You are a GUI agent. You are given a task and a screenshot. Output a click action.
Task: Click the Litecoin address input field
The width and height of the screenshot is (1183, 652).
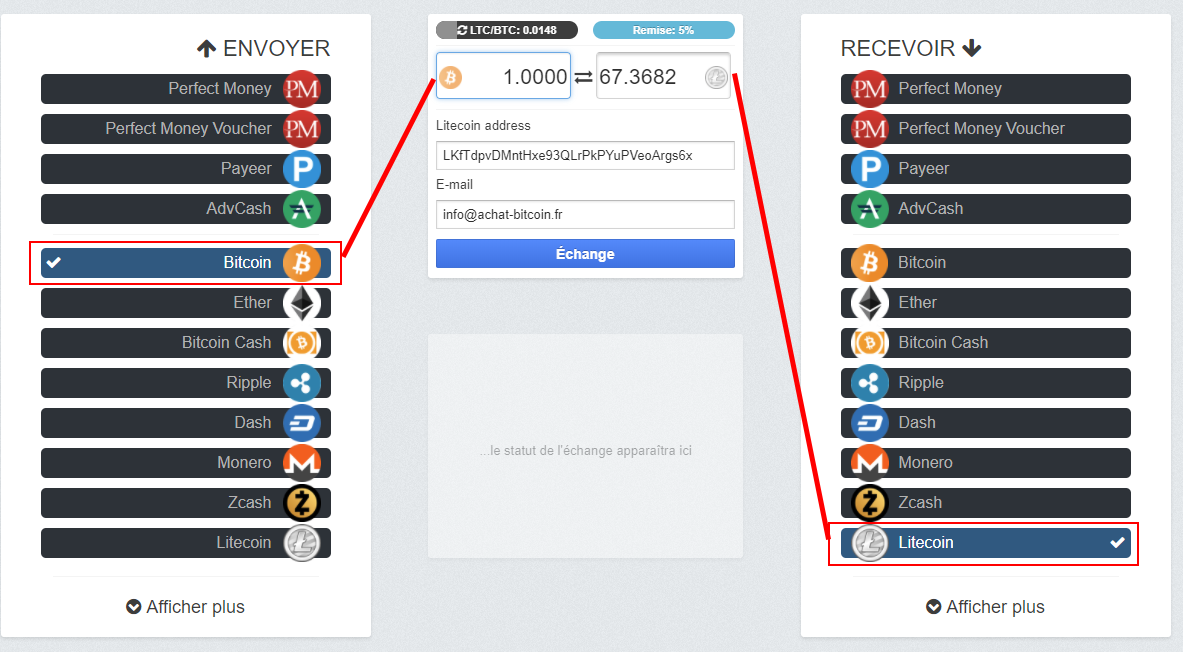click(585, 155)
